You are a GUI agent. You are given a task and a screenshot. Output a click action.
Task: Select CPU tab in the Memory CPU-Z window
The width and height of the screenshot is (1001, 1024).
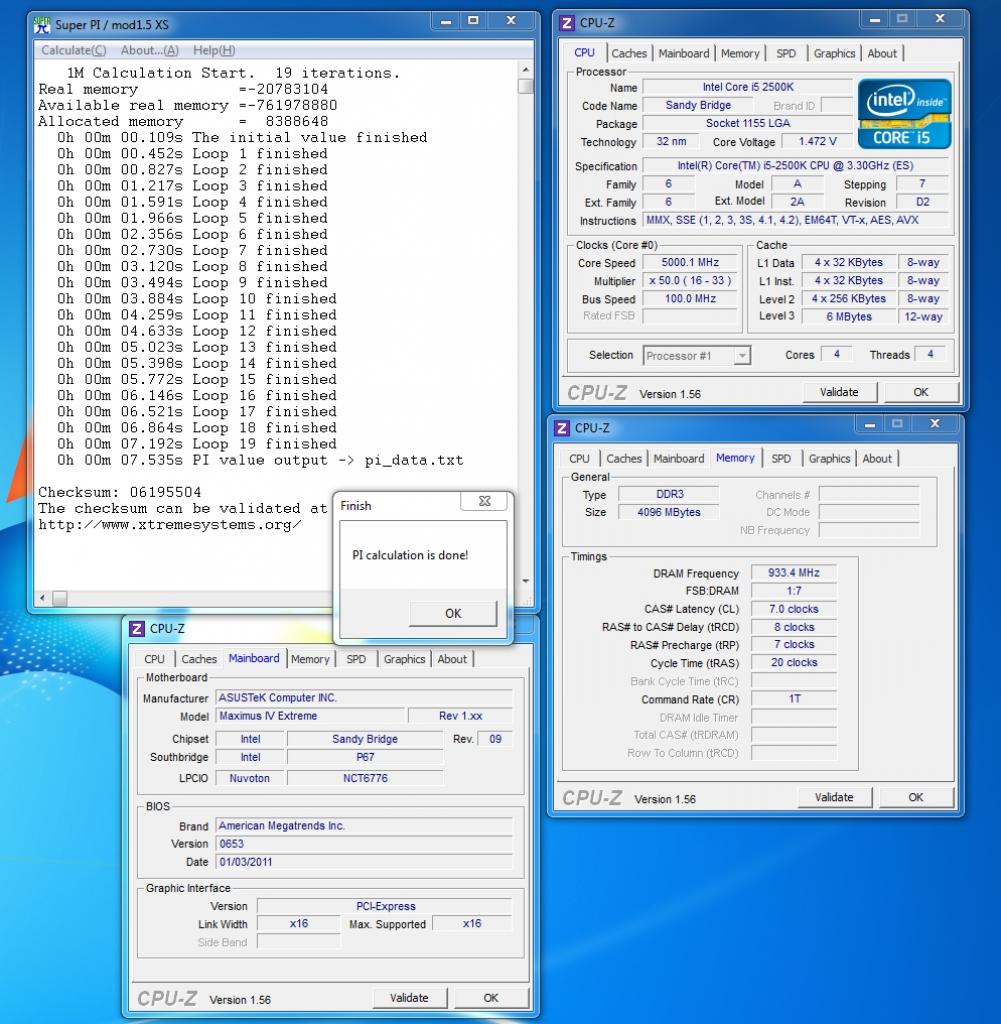point(579,458)
